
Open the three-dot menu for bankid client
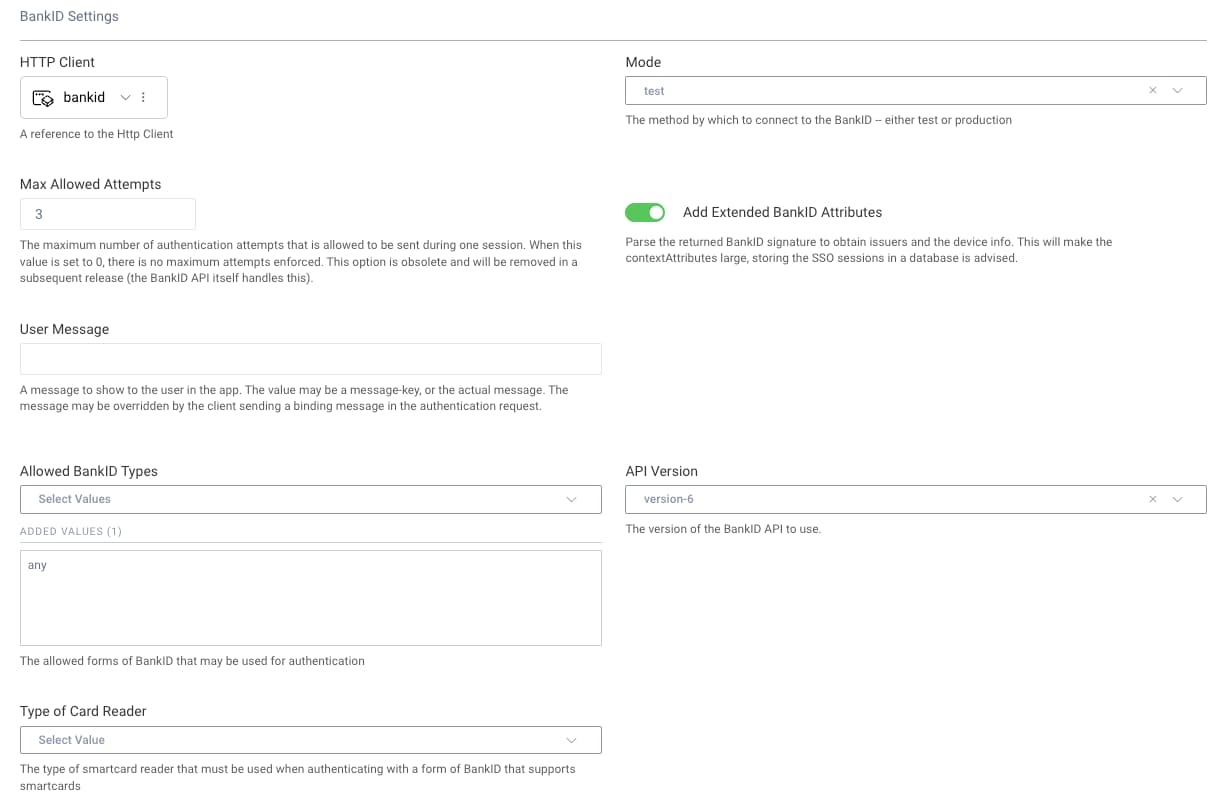(x=143, y=98)
